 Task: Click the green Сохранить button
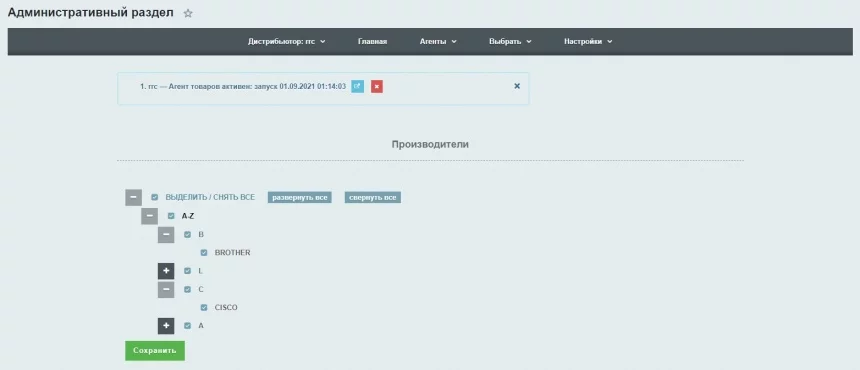[x=155, y=351]
